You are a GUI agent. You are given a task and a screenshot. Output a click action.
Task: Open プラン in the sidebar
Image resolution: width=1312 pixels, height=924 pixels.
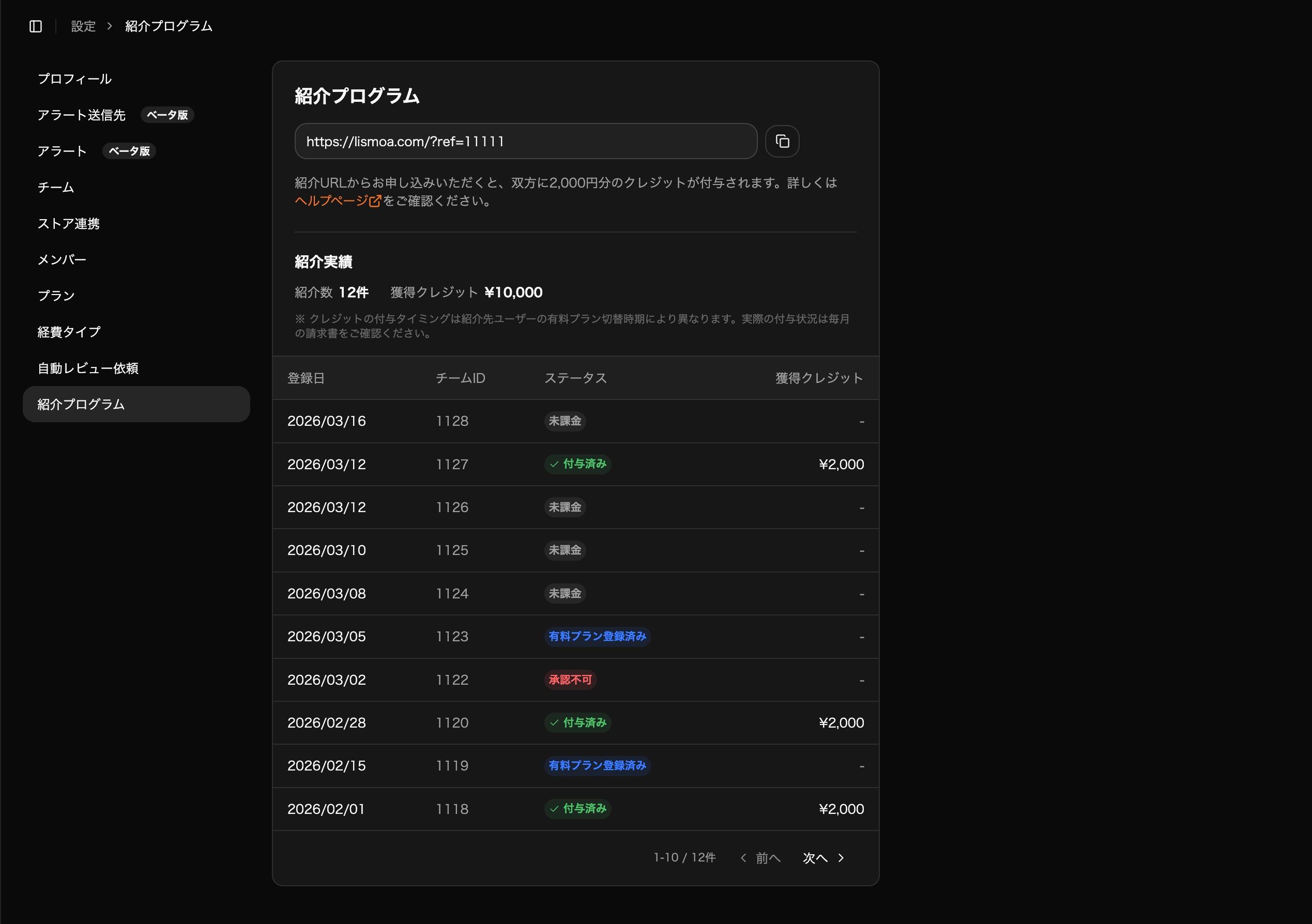[x=56, y=295]
